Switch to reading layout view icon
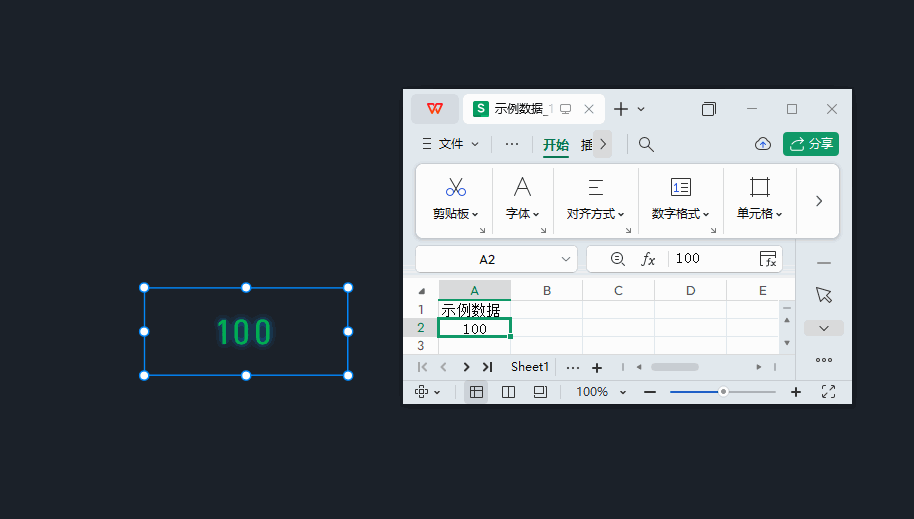Screen dimensions: 914x519 (508, 392)
